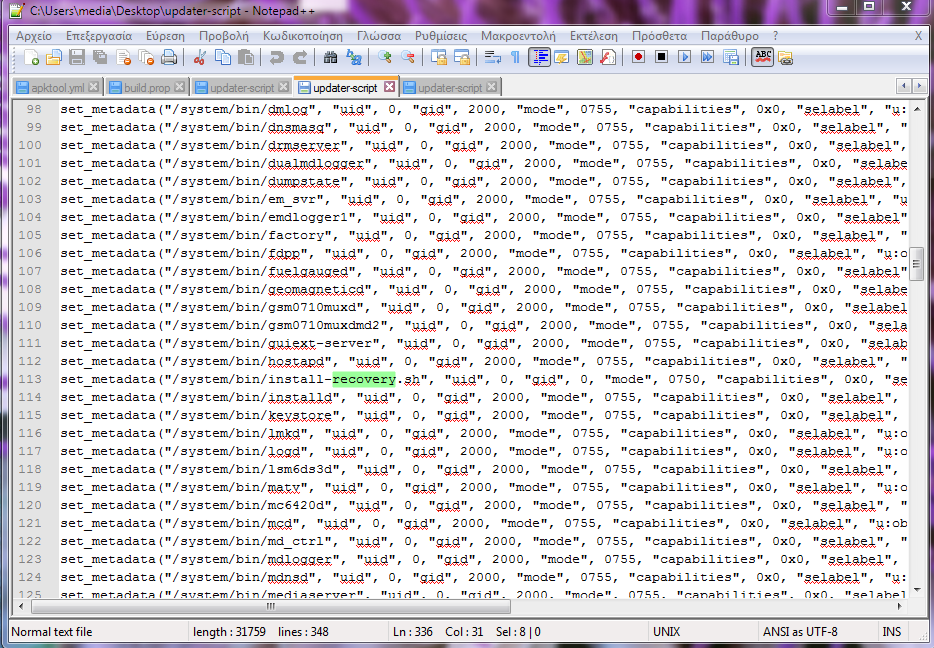The height and width of the screenshot is (648, 934).
Task: Close the apktool.yml tab
Action: point(93,88)
